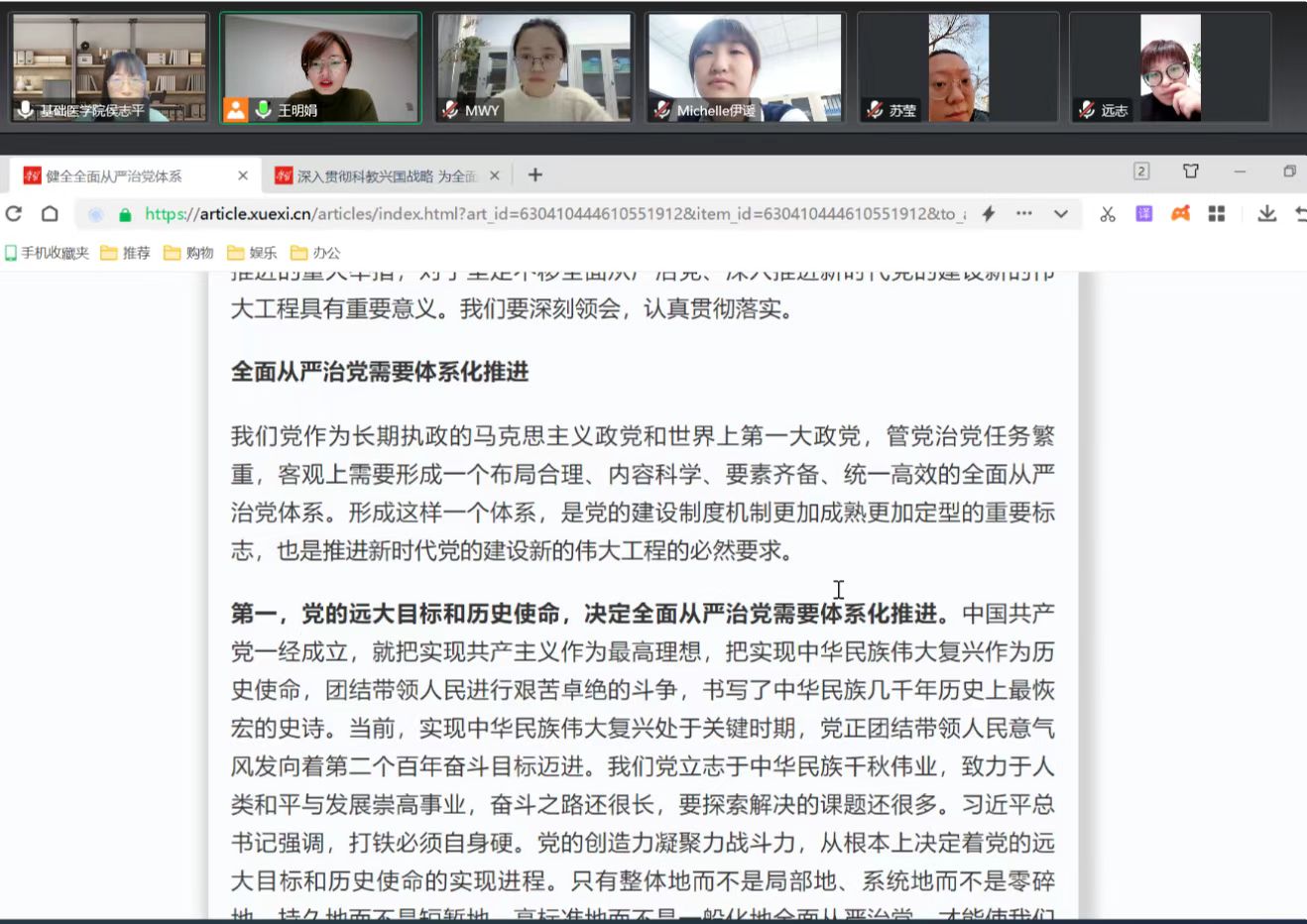Open the three-dot more options in address bar
Screen dimensions: 1307x924
[1024, 214]
